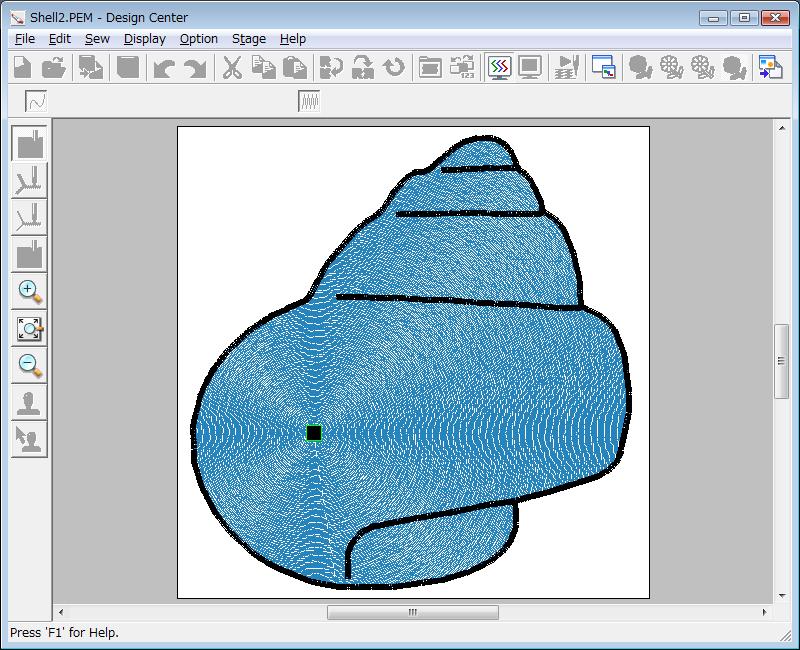
Task: Open the Display menu
Action: [145, 39]
